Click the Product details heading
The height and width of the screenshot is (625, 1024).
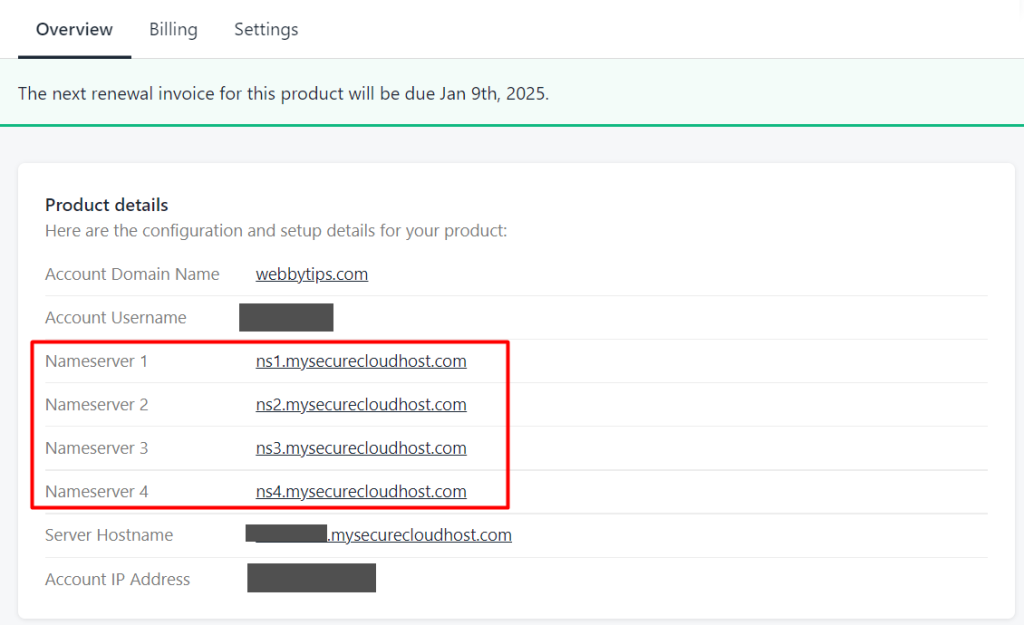(107, 205)
